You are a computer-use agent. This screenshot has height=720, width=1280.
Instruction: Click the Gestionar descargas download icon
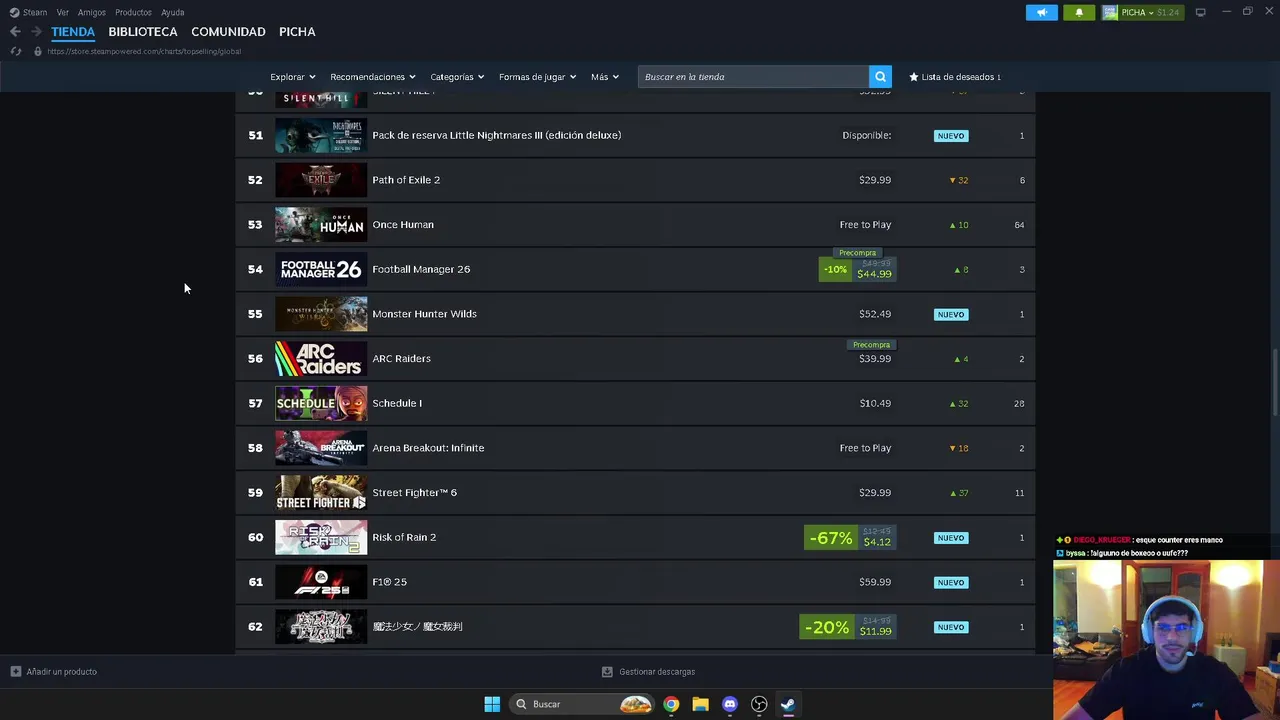point(607,672)
